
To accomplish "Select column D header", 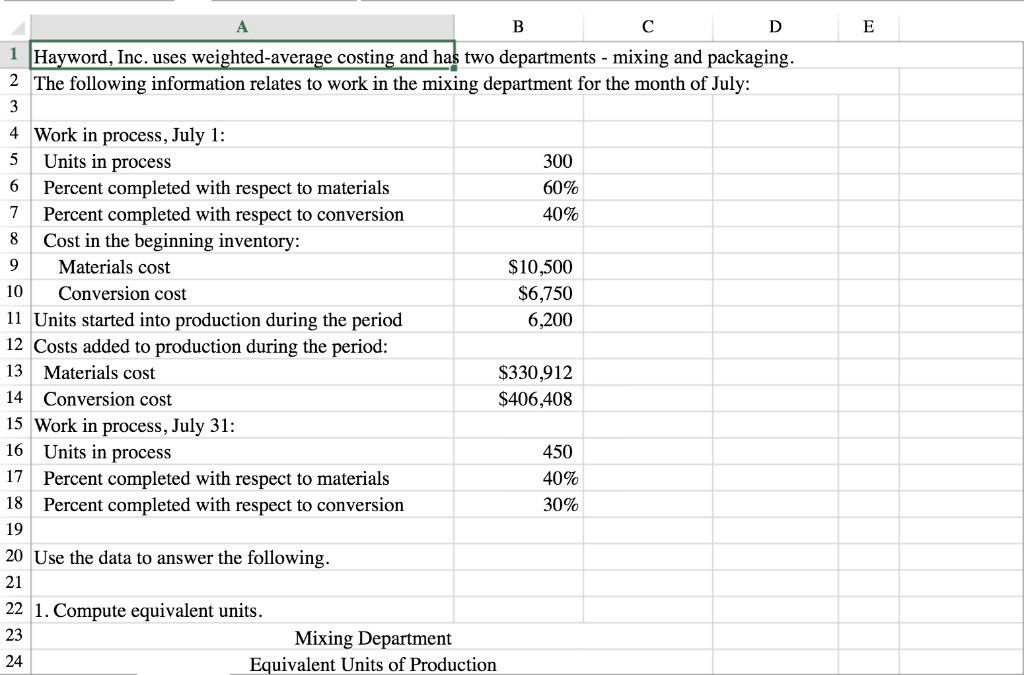I will 775,27.
